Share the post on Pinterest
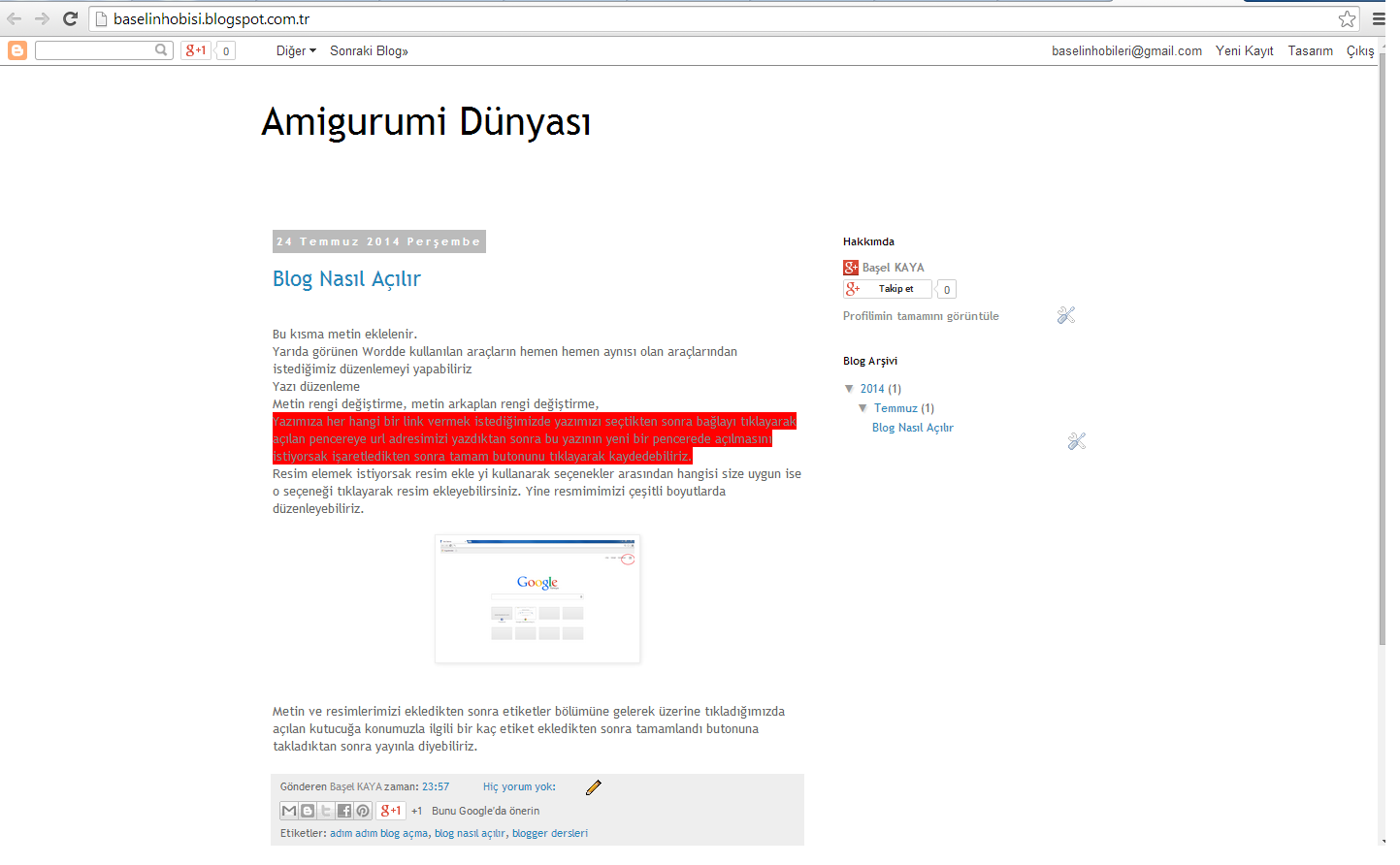 pos(363,811)
